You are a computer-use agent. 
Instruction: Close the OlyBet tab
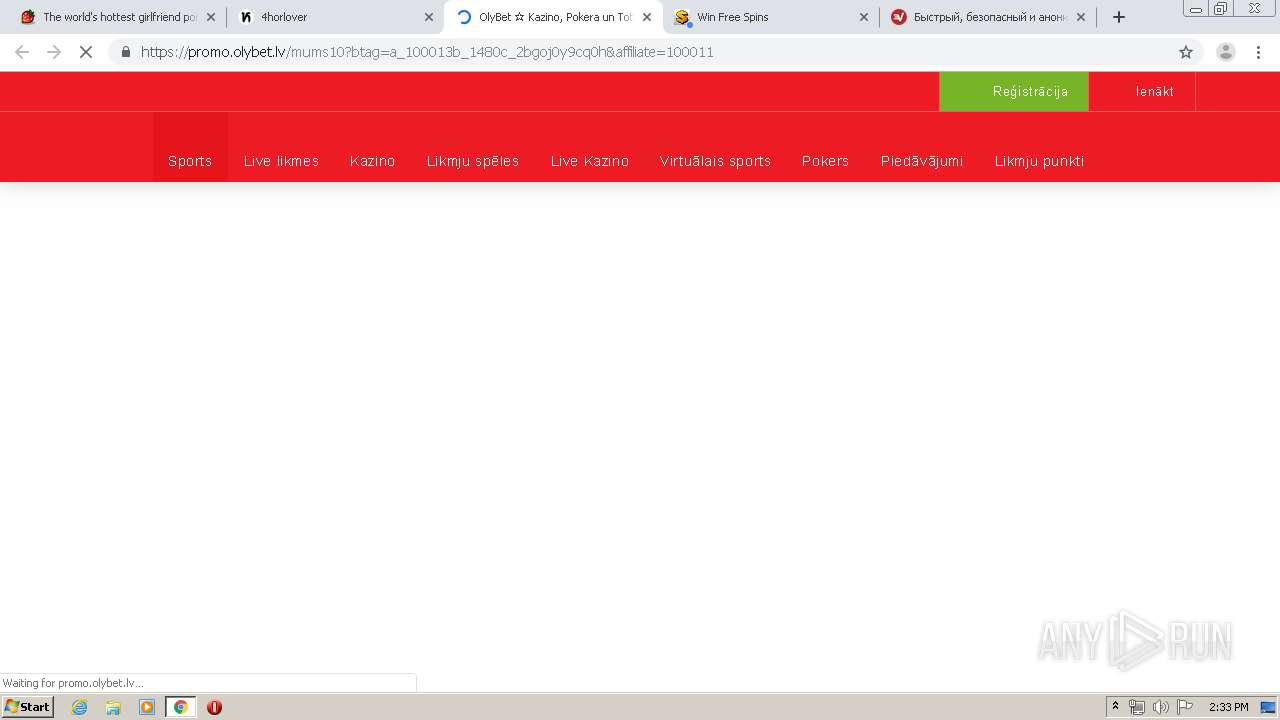(647, 17)
